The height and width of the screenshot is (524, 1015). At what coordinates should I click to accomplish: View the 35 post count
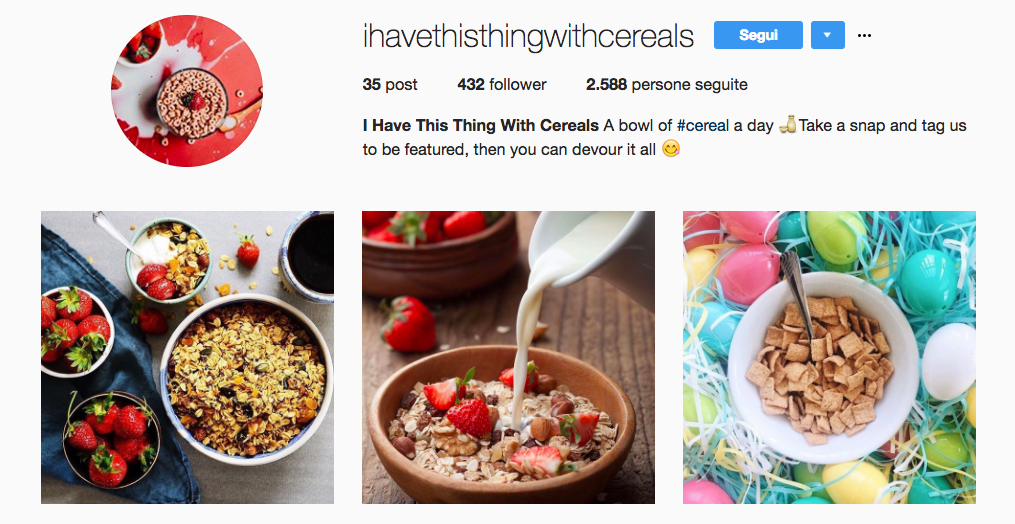390,85
